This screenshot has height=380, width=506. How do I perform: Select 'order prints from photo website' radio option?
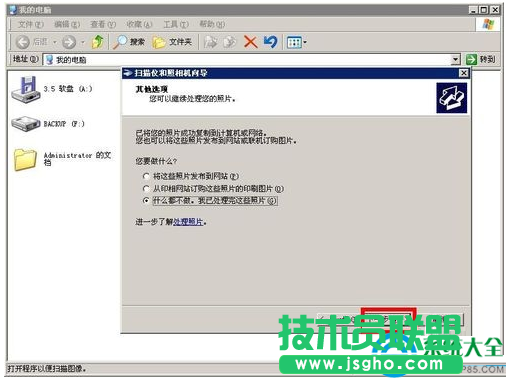(146, 189)
